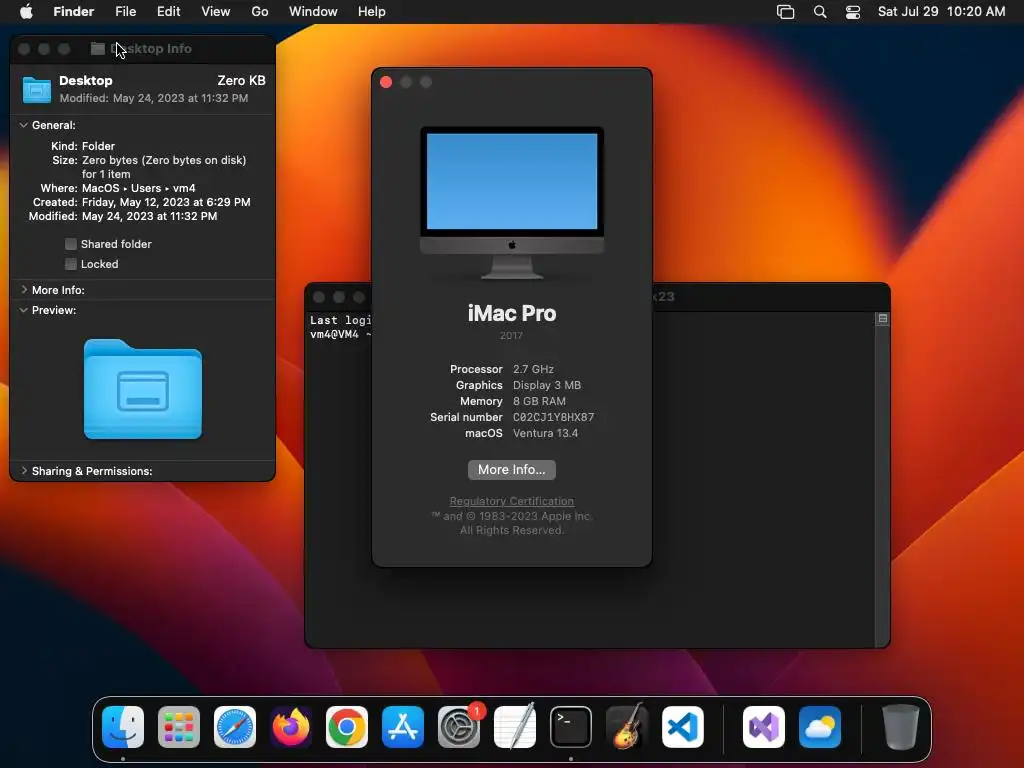Open Visual Studio Code in the Dock

point(683,727)
